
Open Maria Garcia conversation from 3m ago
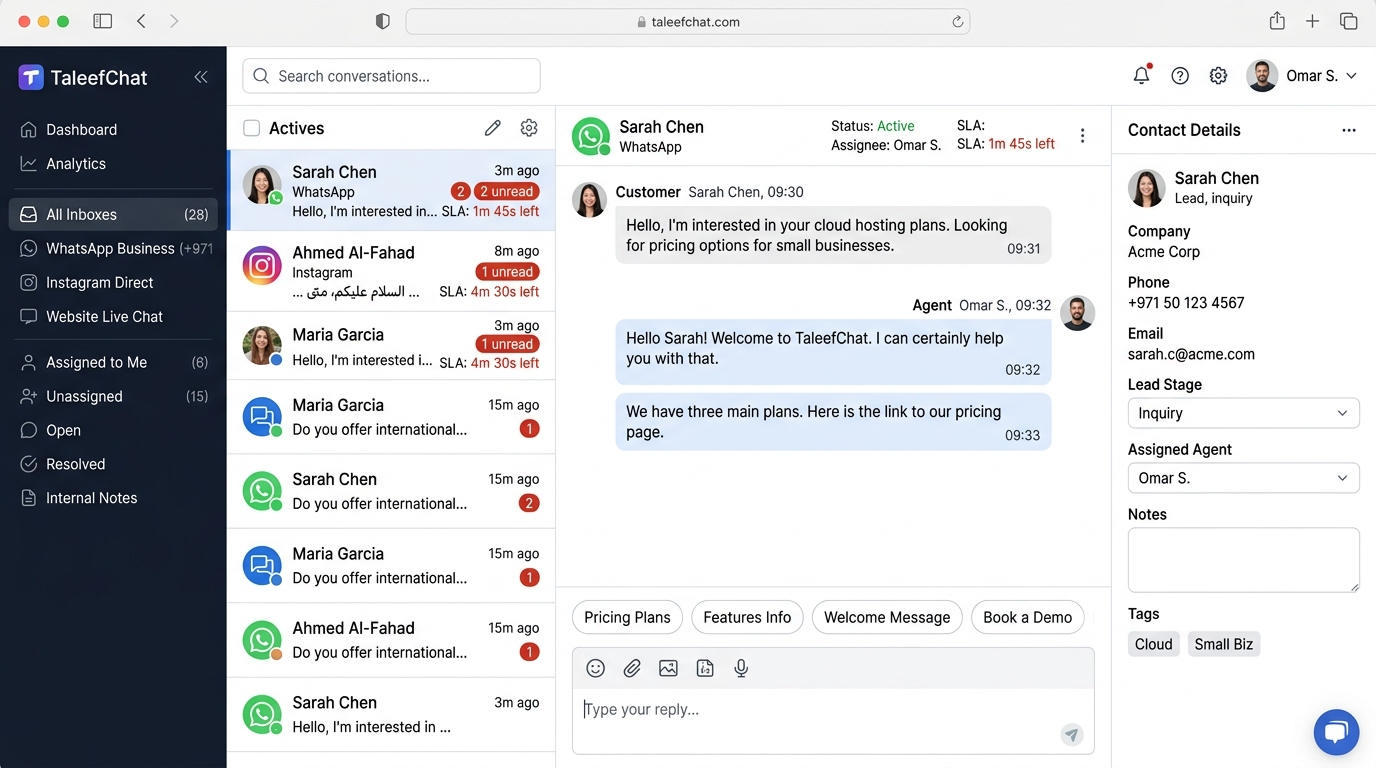[391, 346]
